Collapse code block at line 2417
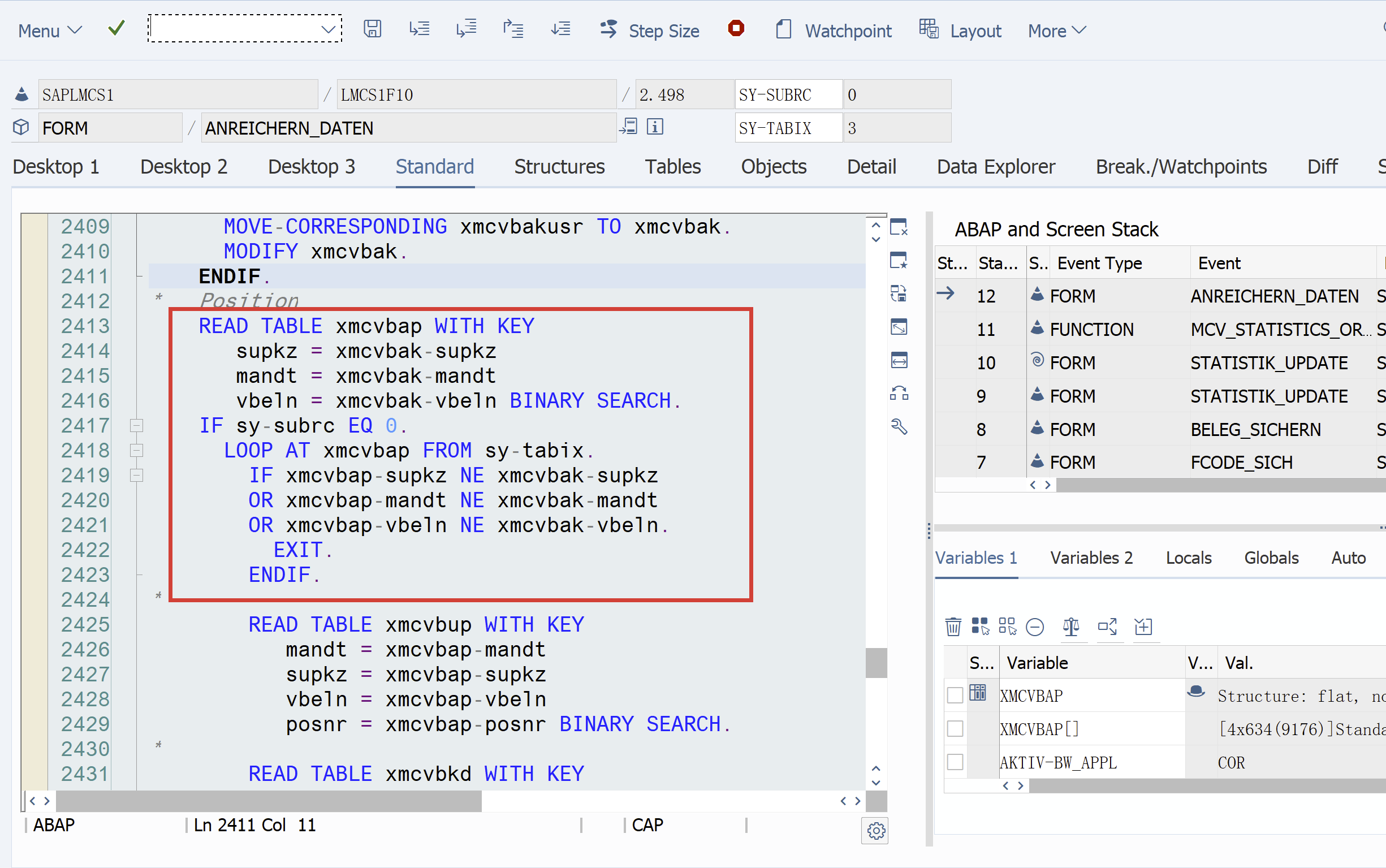The width and height of the screenshot is (1386, 868). point(137,426)
